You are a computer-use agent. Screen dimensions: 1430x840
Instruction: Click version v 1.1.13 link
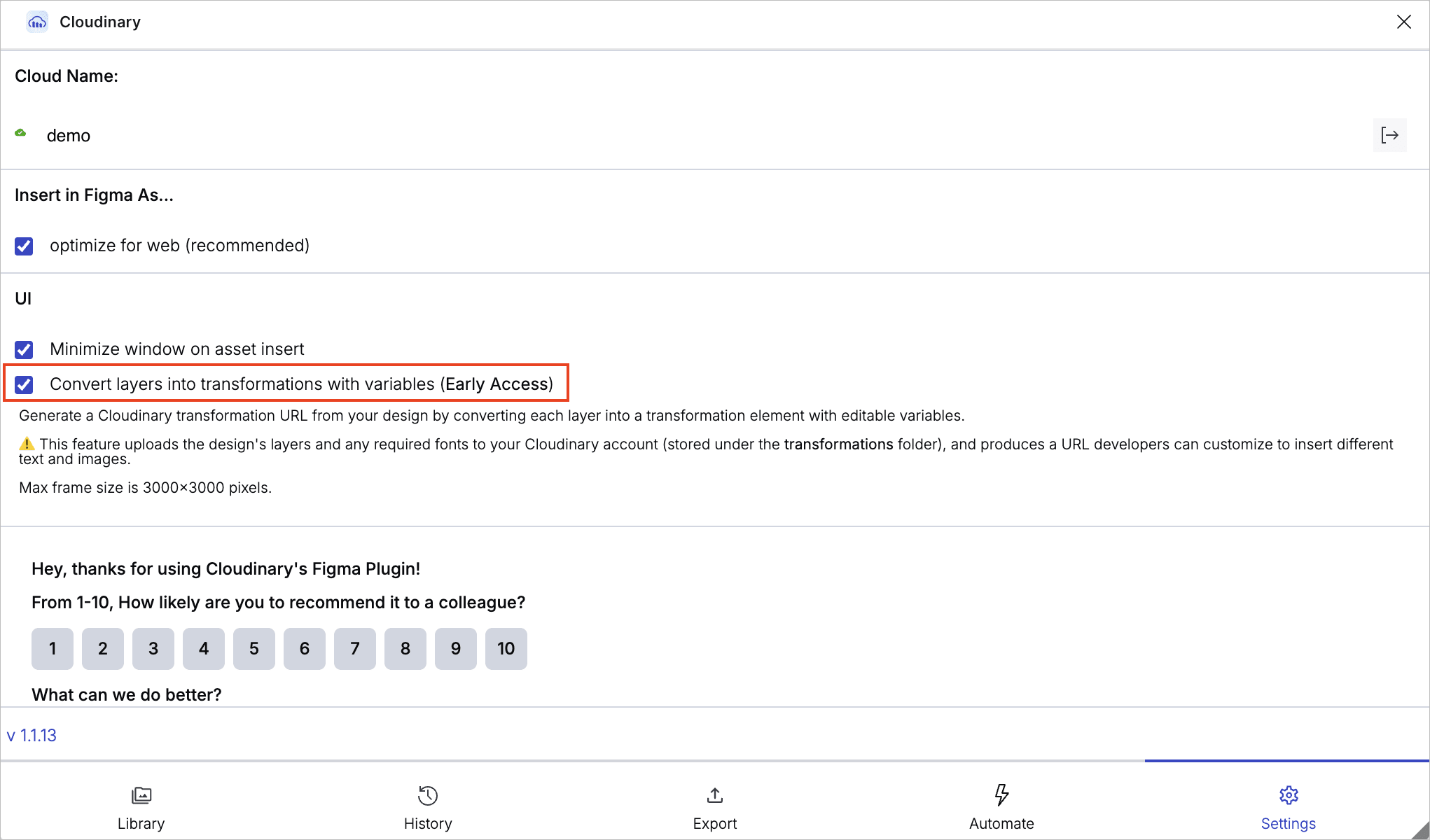coord(32,736)
